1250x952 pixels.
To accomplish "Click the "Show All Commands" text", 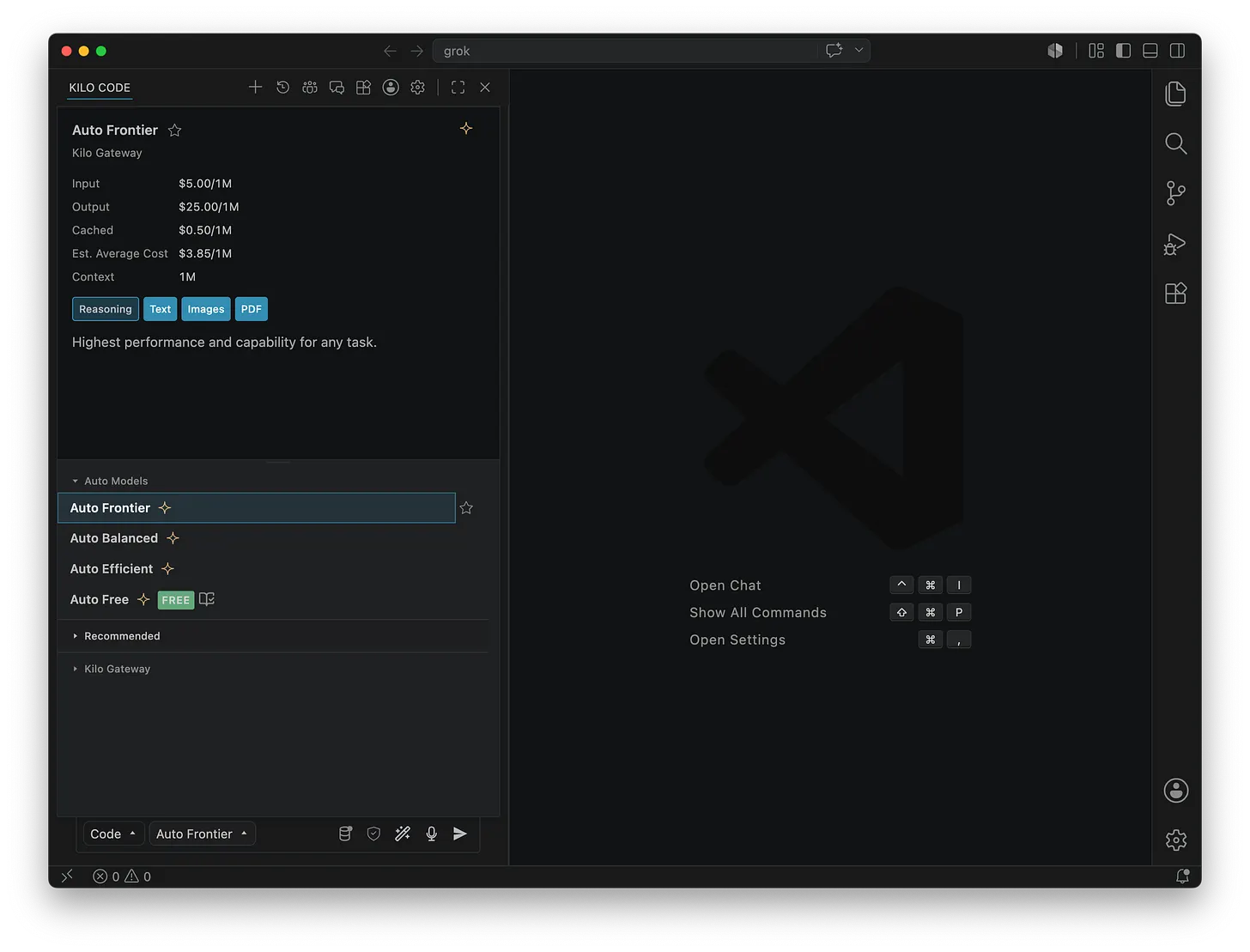I will coord(758,613).
